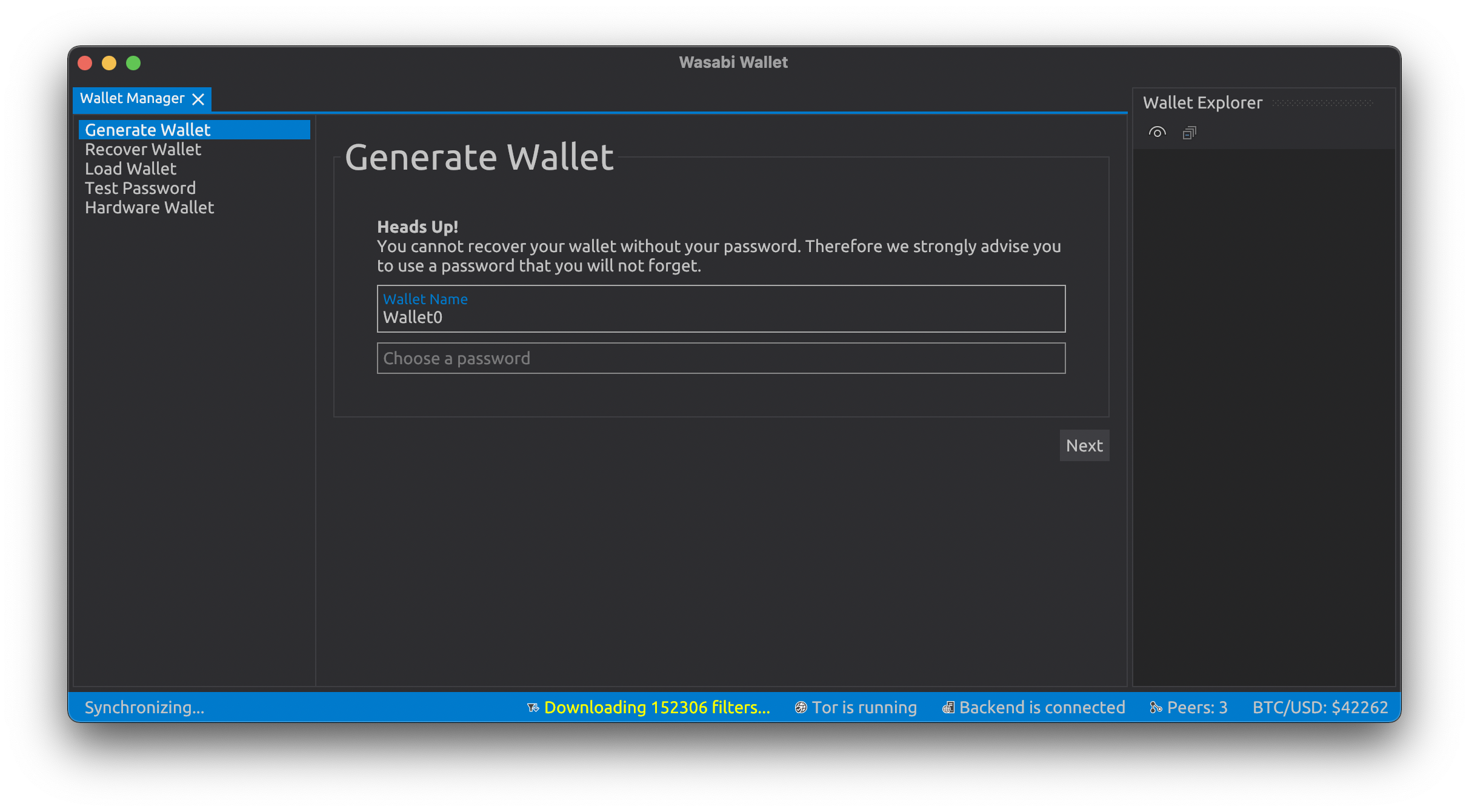Open the Hardware Wallet section
Image resolution: width=1469 pixels, height=812 pixels.
[x=149, y=207]
